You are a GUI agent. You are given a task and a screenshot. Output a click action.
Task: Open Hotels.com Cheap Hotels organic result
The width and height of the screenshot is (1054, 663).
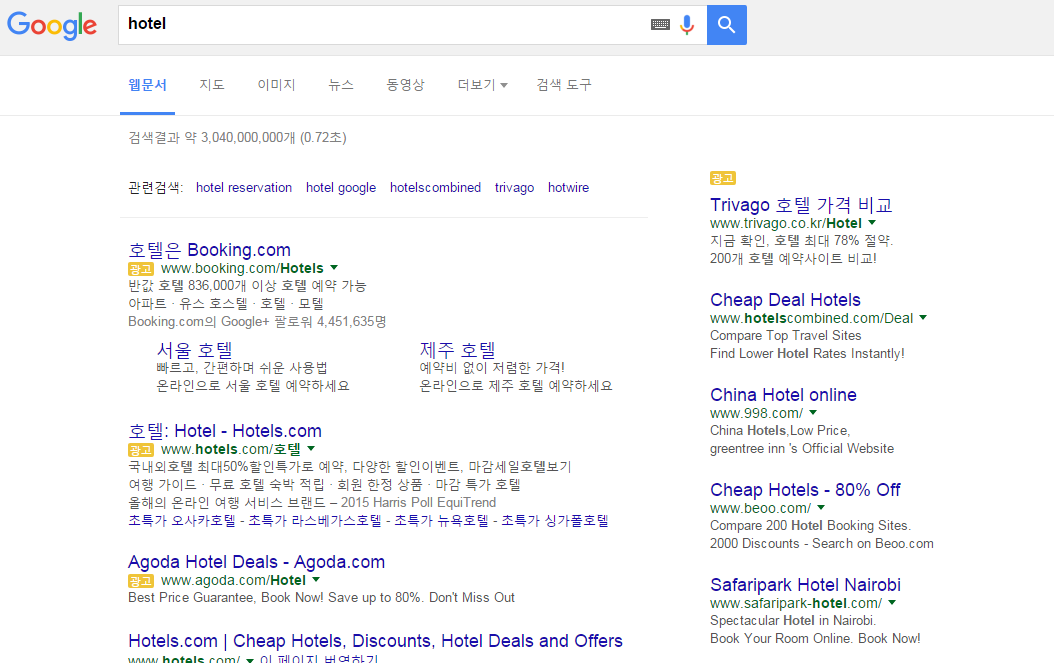(x=375, y=641)
